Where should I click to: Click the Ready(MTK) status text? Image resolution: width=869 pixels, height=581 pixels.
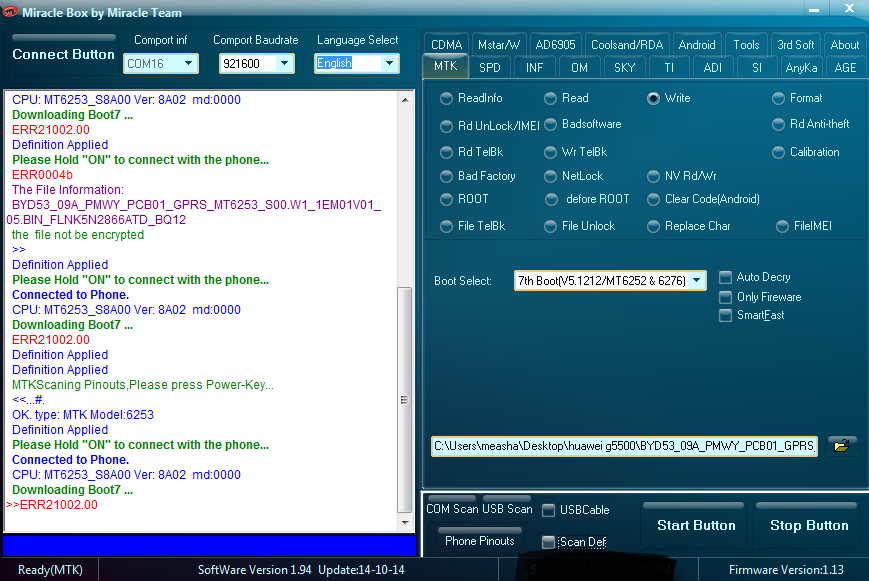coord(50,570)
